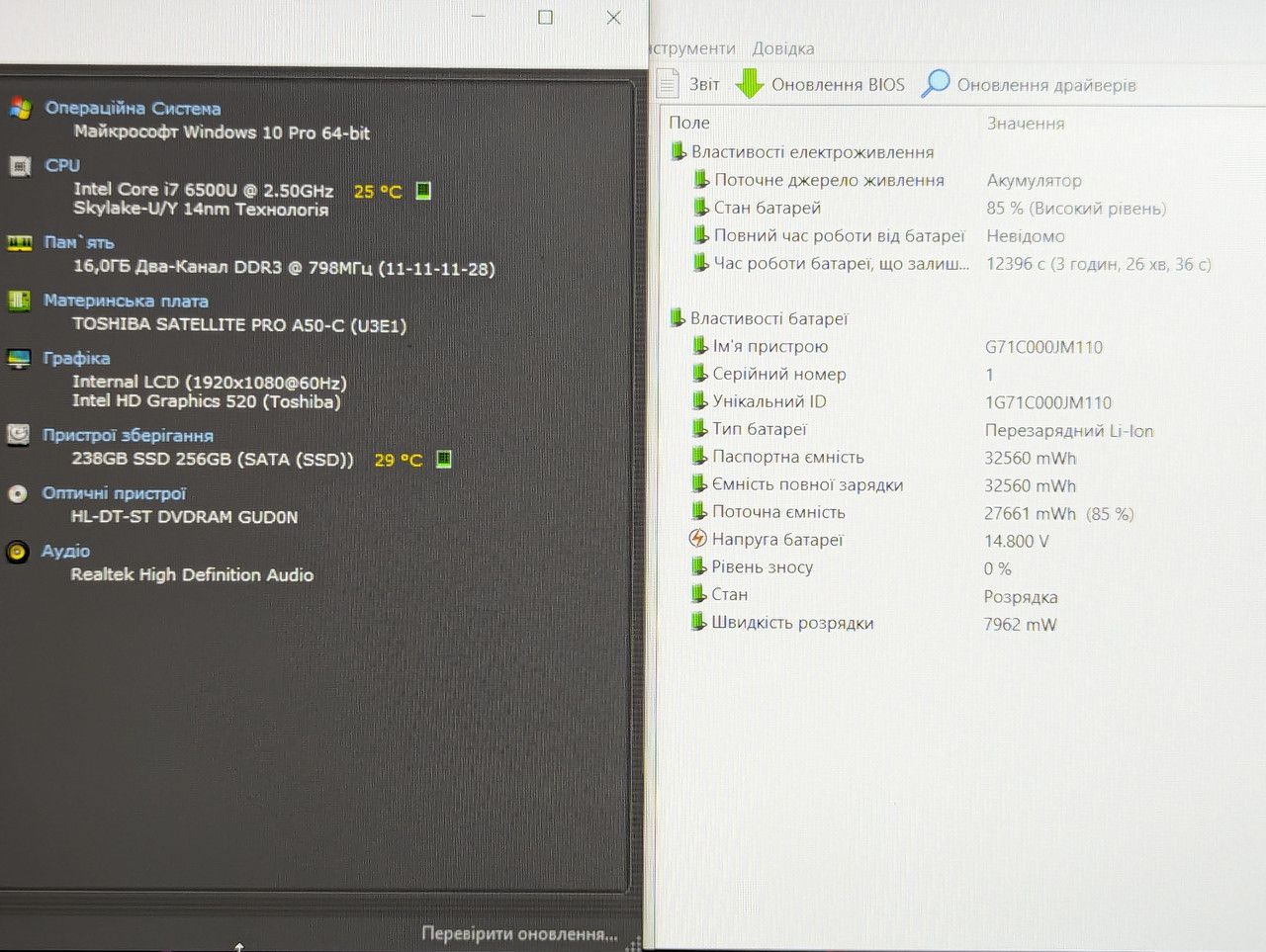Click the monitor icon beside Графіка

[19, 359]
